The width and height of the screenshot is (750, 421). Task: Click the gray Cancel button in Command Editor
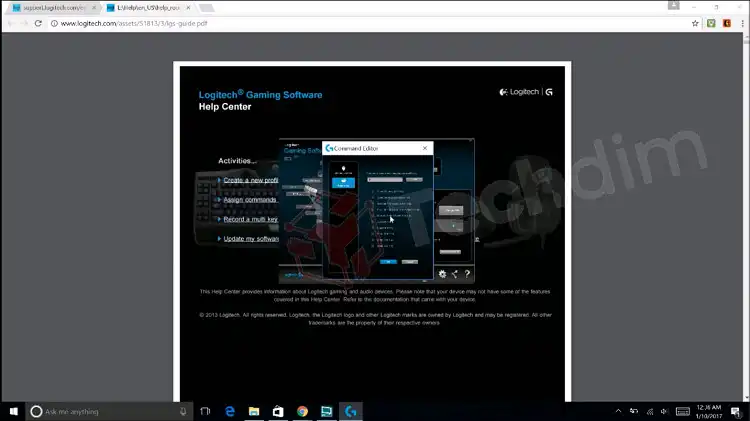(x=409, y=262)
